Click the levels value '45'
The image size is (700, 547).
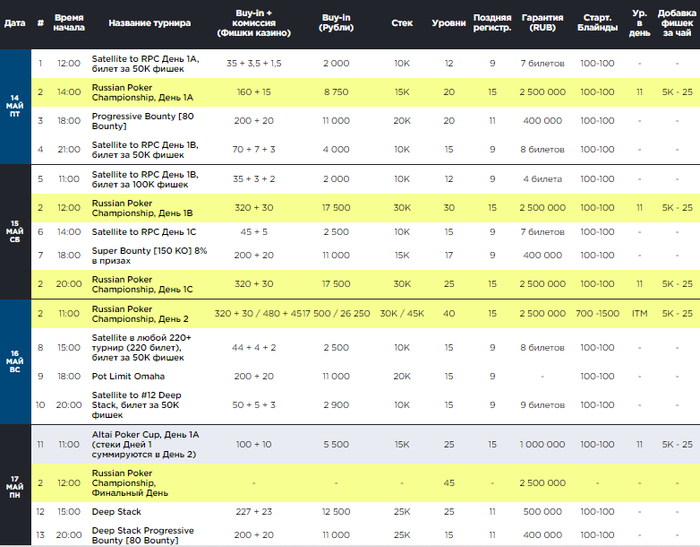[449, 483]
